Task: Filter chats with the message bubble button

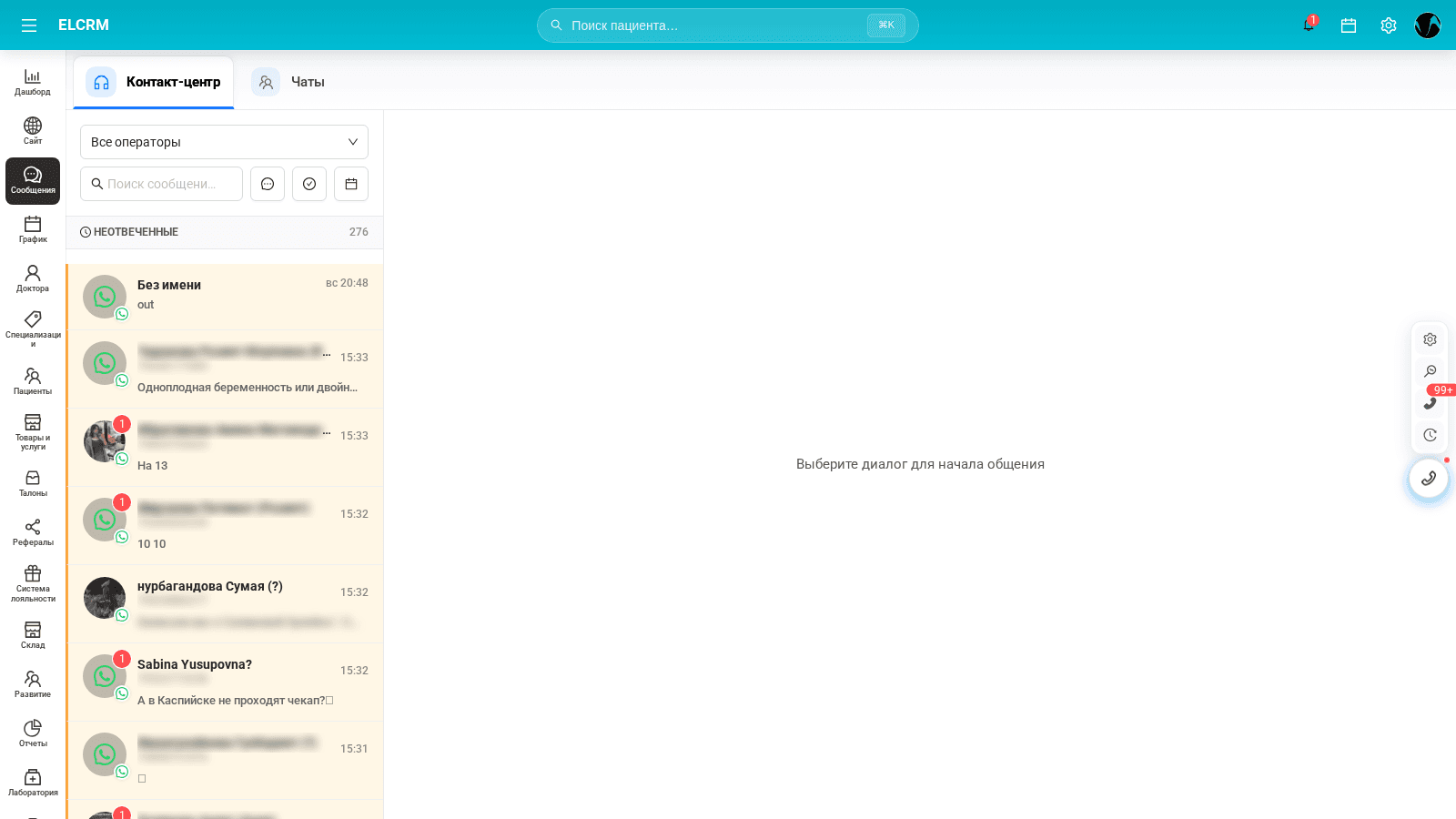Action: pos(268,184)
